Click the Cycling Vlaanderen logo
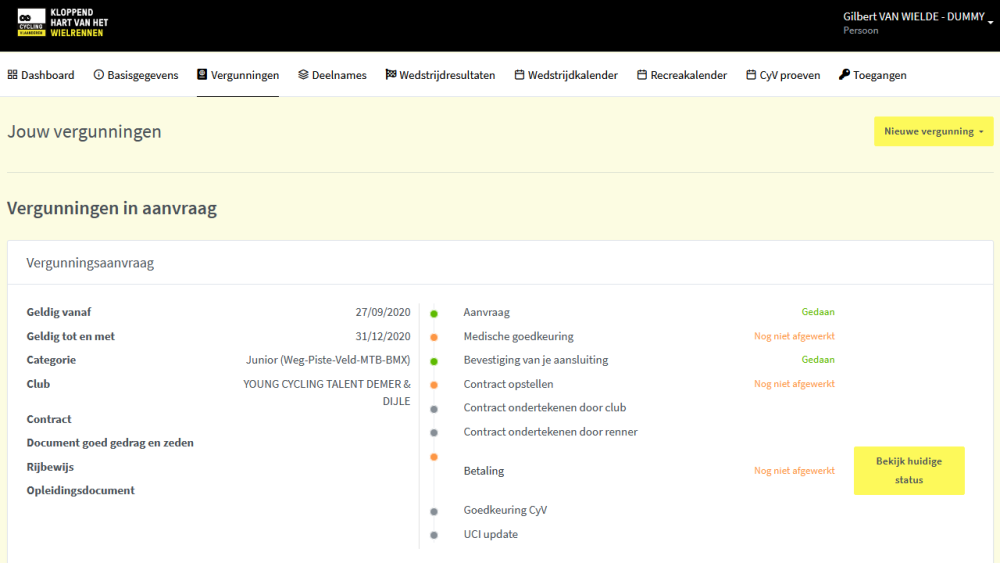This screenshot has width=1000, height=563. pyautogui.click(x=62, y=23)
